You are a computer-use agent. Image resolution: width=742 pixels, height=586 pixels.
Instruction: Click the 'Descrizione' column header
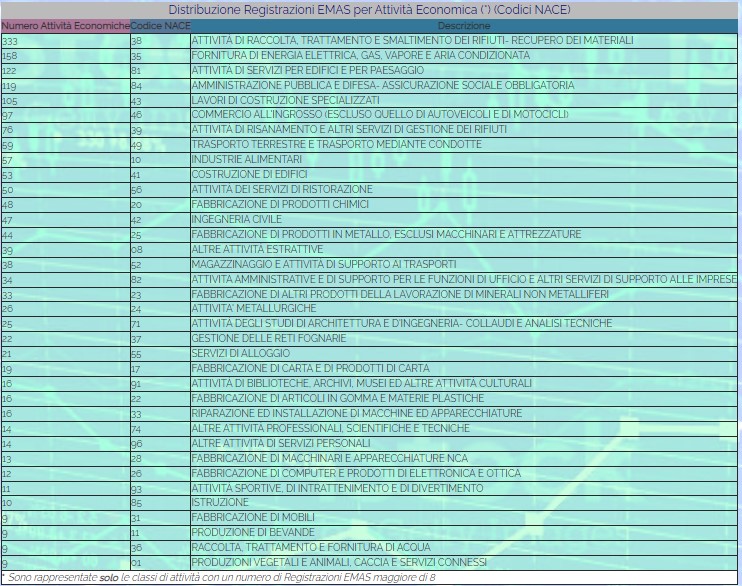click(464, 24)
